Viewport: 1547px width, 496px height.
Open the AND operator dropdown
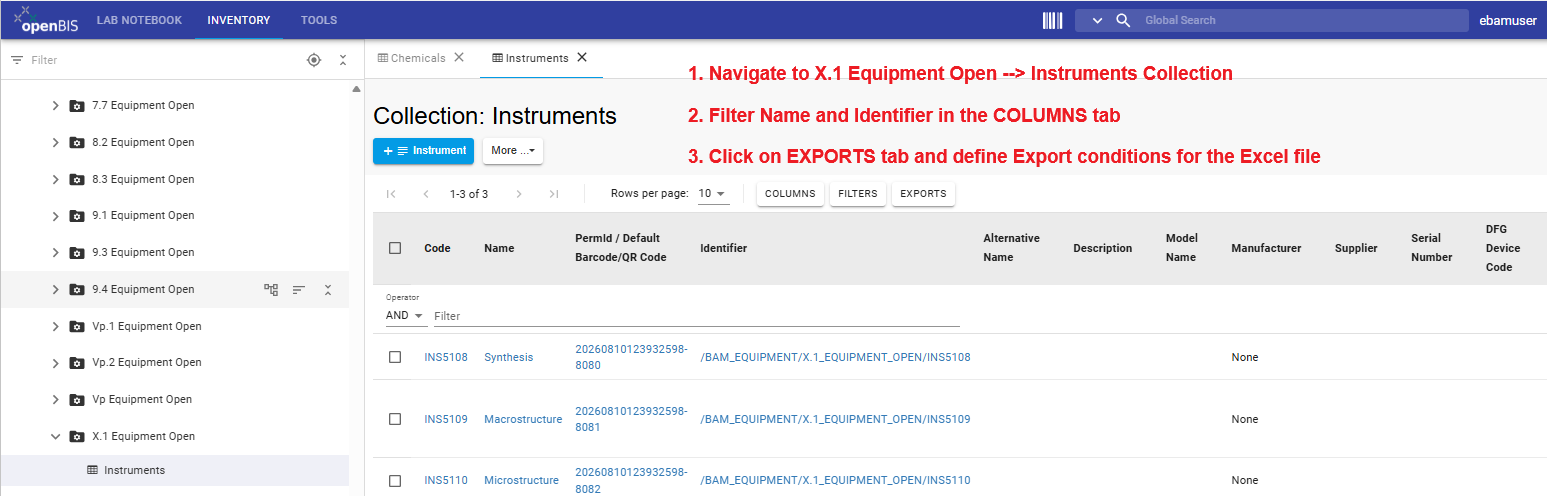tap(405, 315)
